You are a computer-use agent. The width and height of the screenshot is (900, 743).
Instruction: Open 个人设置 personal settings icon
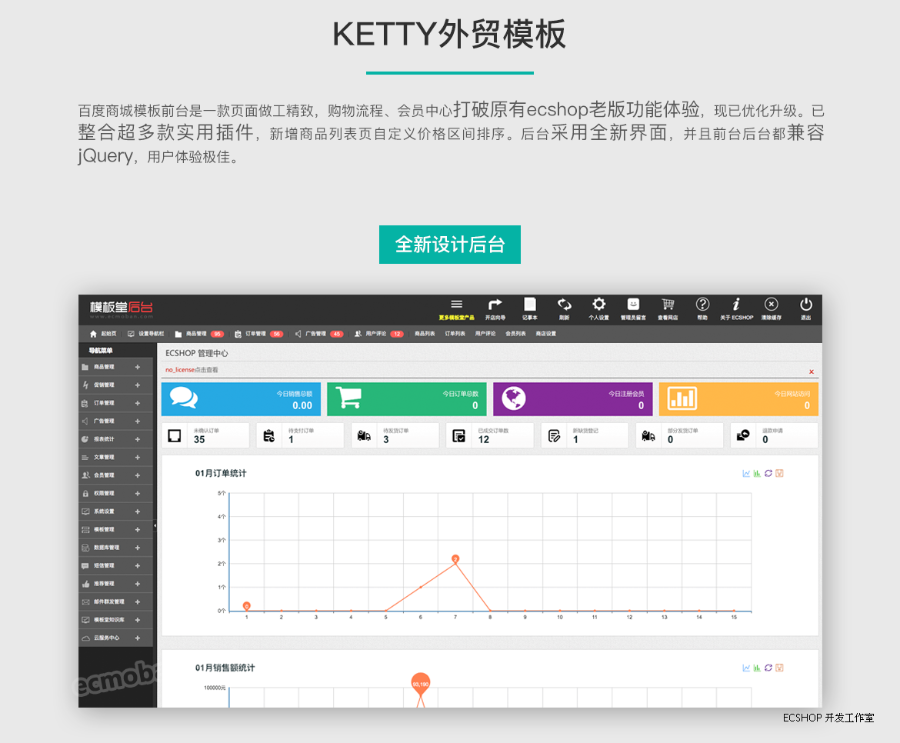(x=599, y=306)
